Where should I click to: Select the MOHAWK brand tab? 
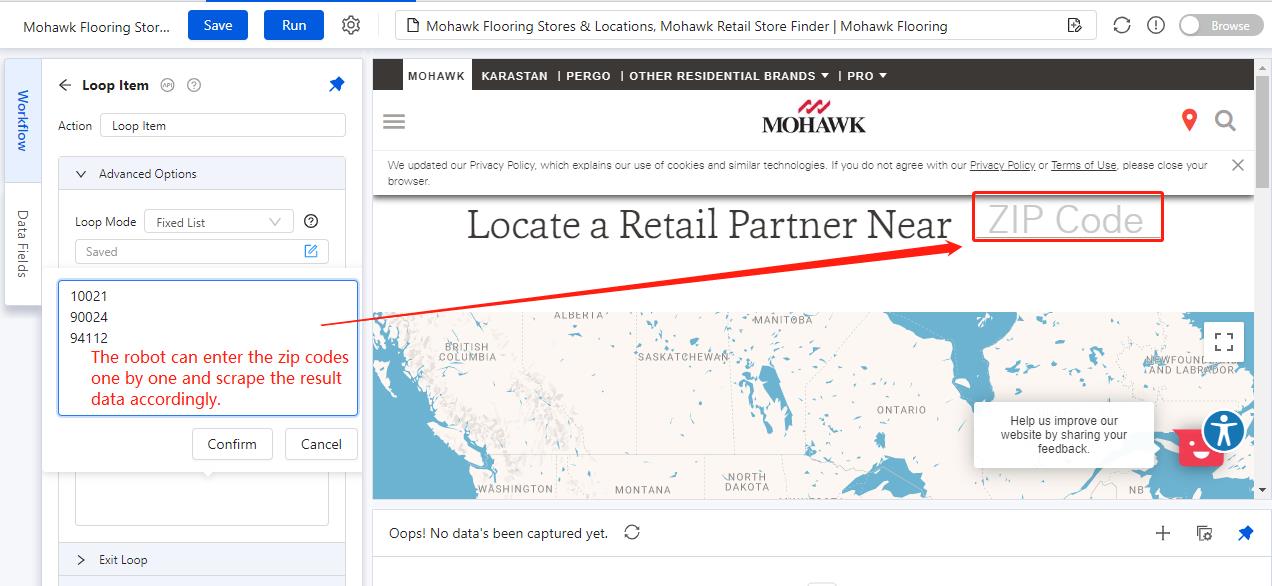pos(436,76)
